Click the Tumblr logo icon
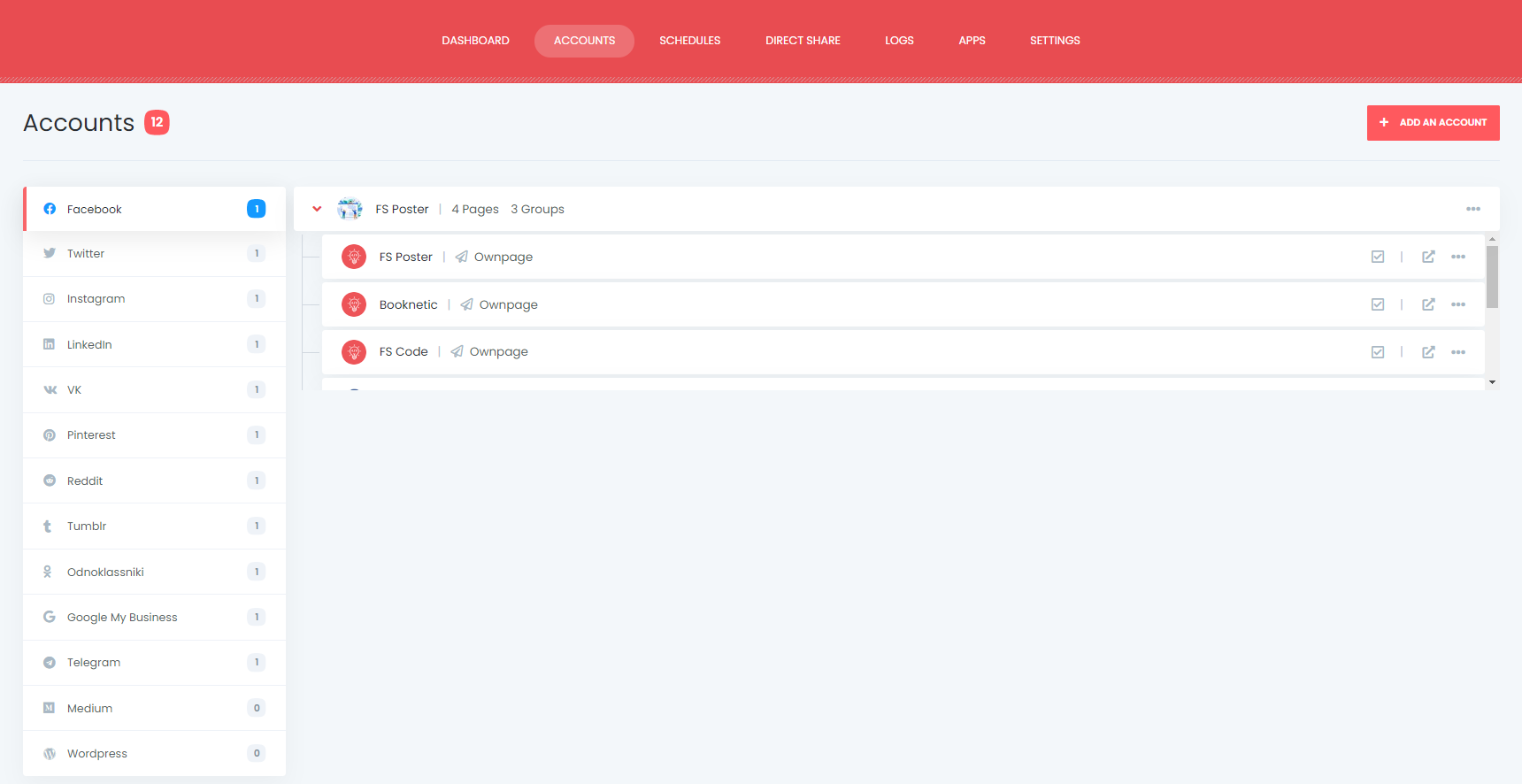This screenshot has height=784, width=1522. [x=48, y=527]
